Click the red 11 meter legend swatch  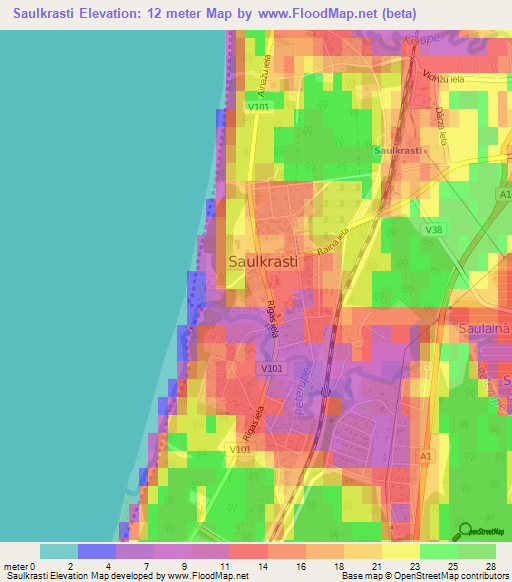[x=249, y=551]
